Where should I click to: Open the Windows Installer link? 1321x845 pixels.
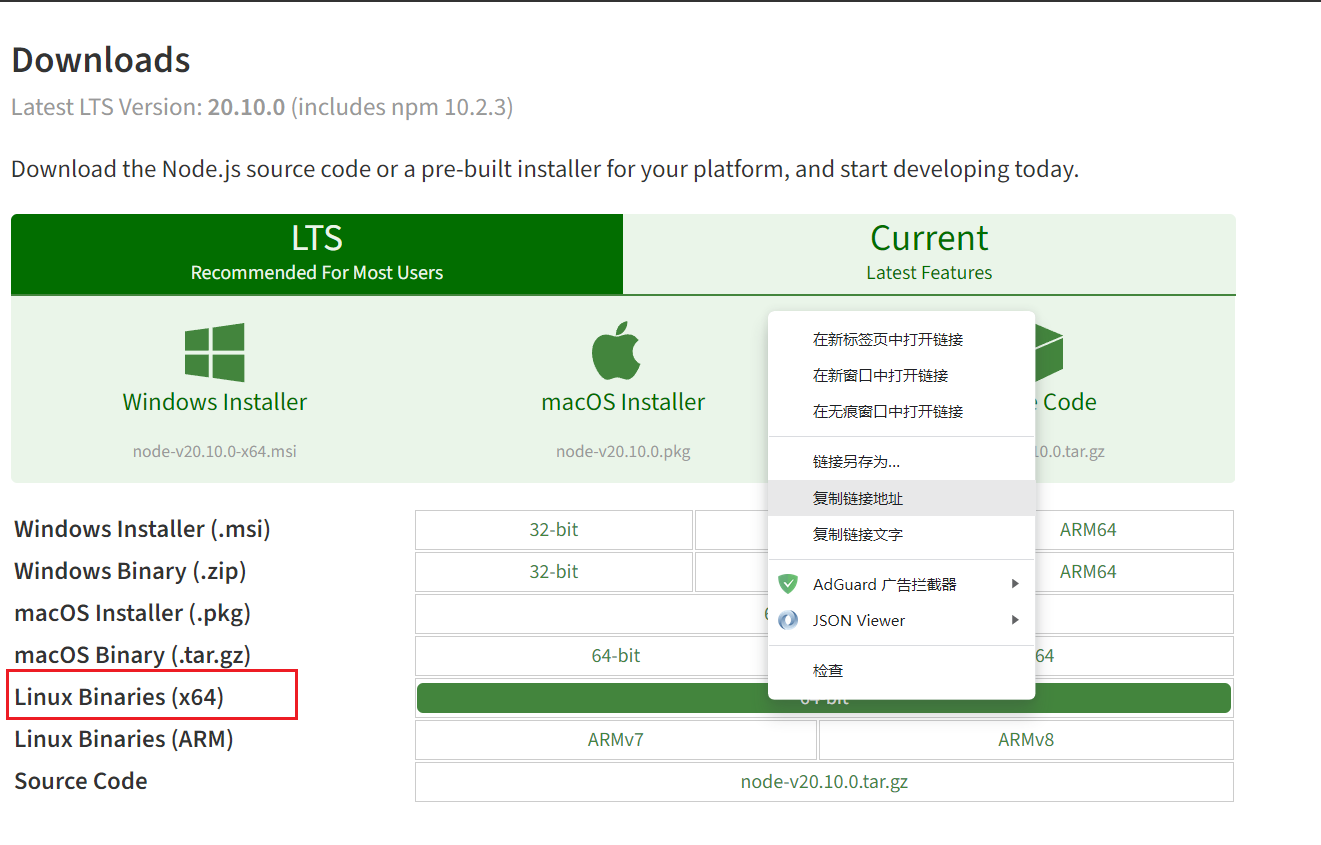click(215, 402)
